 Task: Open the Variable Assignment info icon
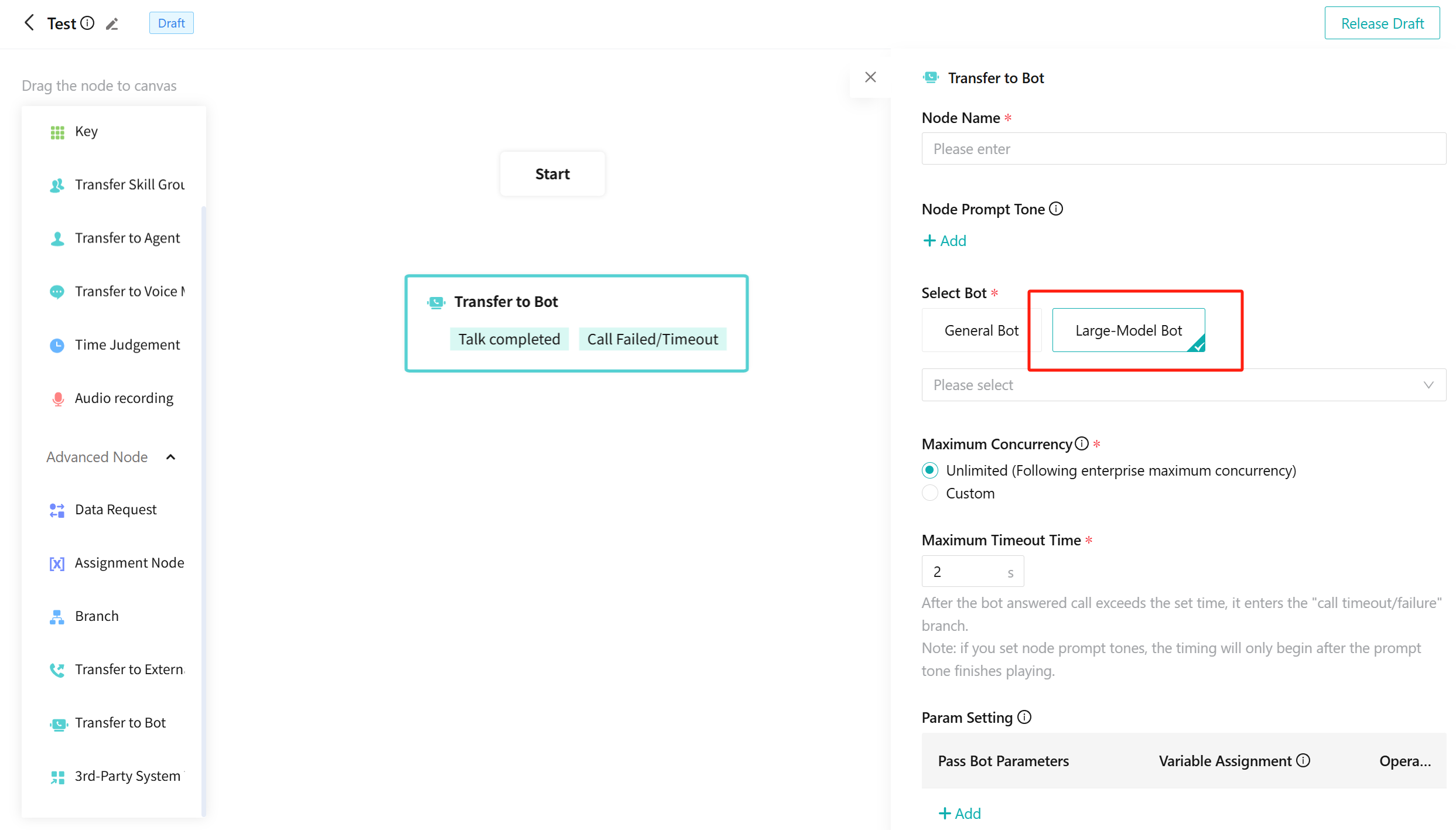tap(1303, 760)
